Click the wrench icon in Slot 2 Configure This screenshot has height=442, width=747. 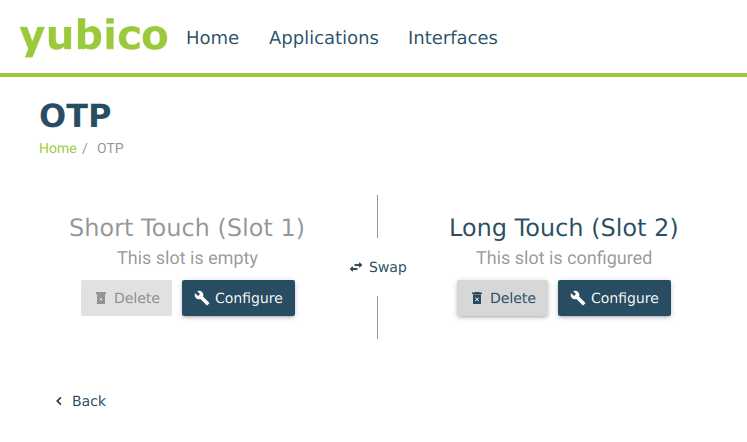[577, 298]
